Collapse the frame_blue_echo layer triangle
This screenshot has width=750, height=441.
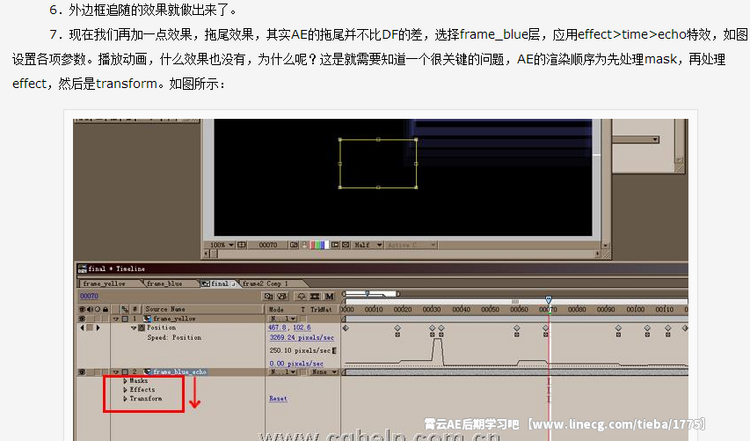click(x=116, y=372)
